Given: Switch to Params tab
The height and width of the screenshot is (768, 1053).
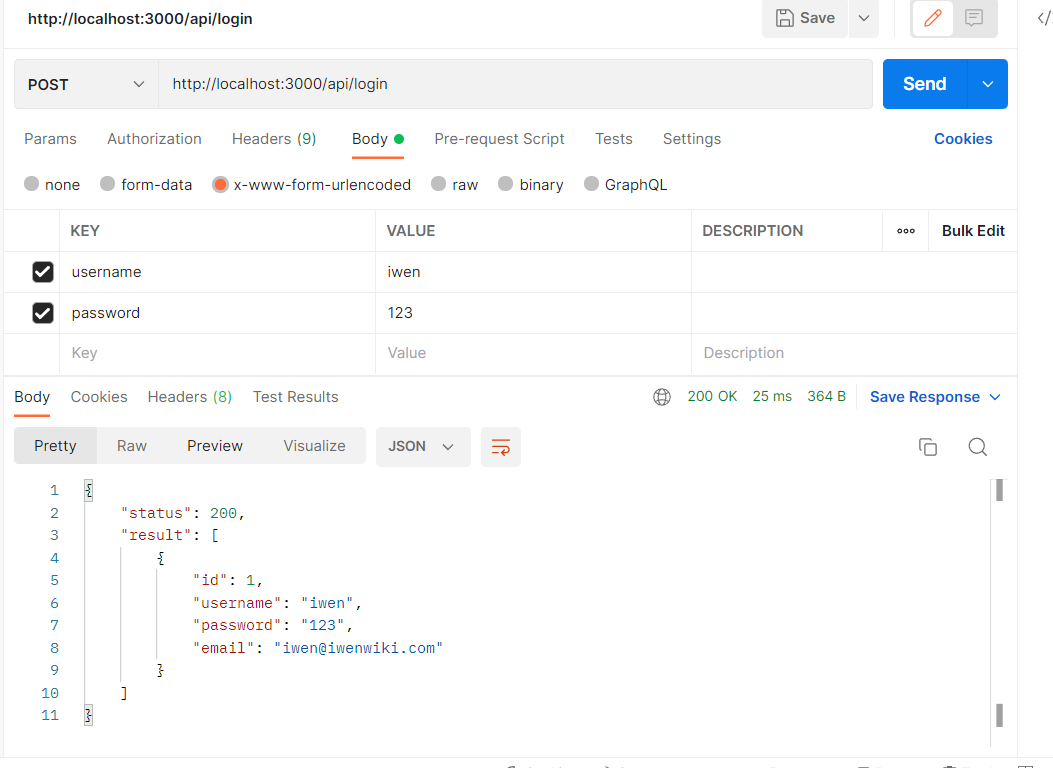Looking at the screenshot, I should tap(50, 139).
